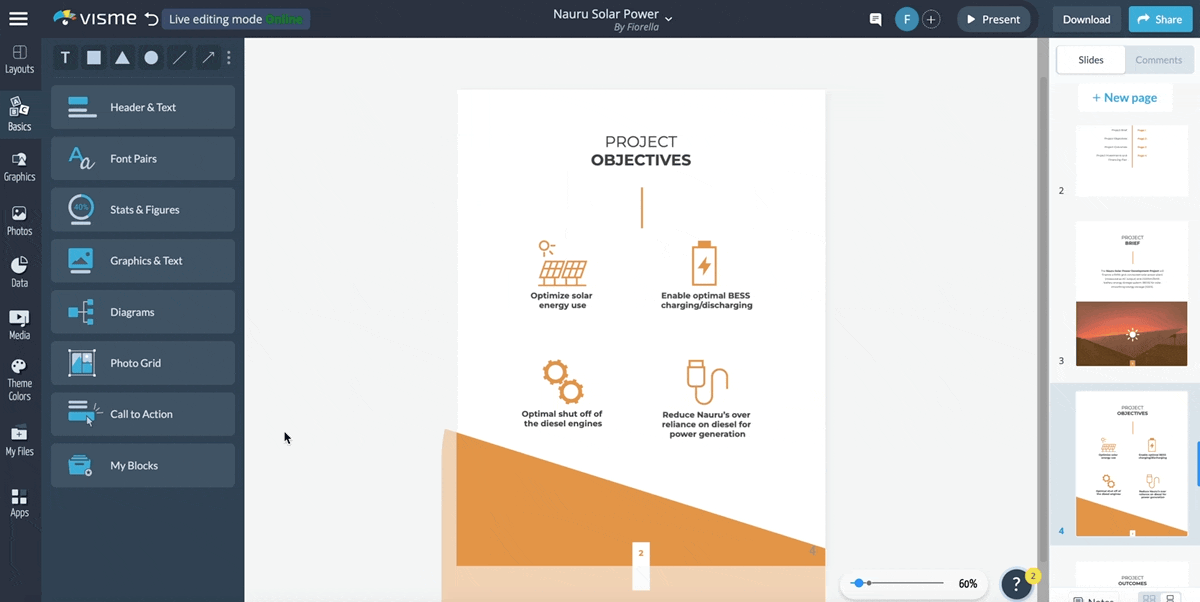Image resolution: width=1200 pixels, height=602 pixels.
Task: Select the ellipse shape tool
Action: [x=150, y=57]
